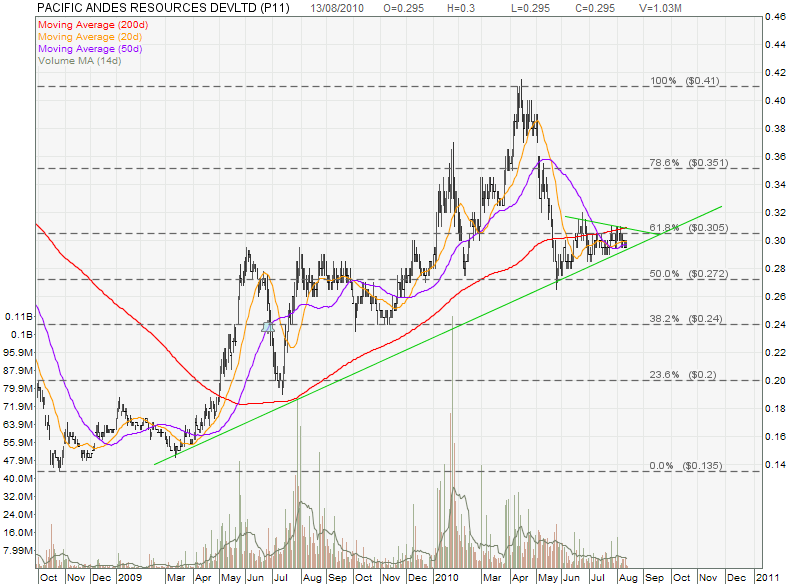Select the Volume MA (14d) legend label
800x586 pixels.
coord(80,61)
